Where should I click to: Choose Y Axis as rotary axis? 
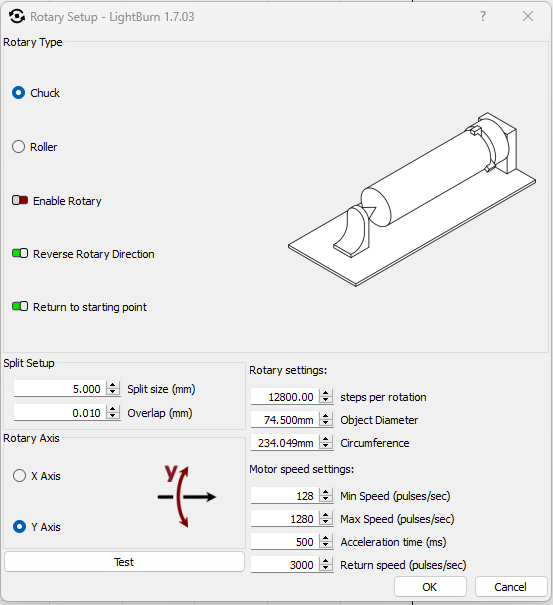coord(19,527)
